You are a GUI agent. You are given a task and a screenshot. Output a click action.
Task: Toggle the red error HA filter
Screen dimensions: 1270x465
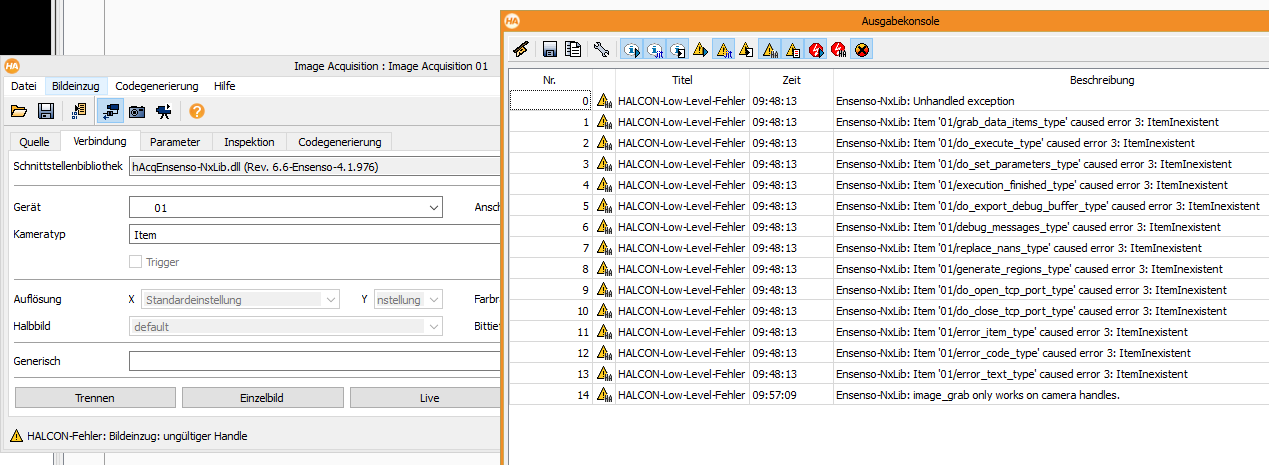[x=838, y=48]
